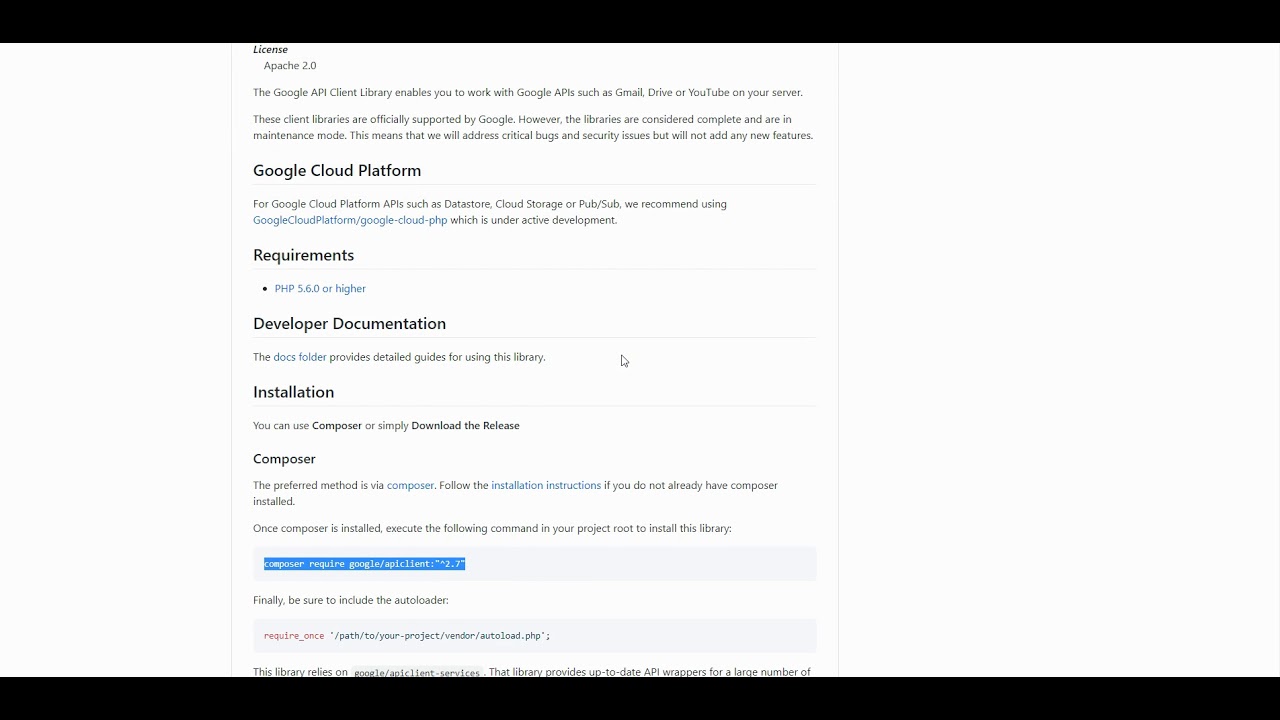
Task: Click the 'Once composer is installed' paragraph
Action: [x=492, y=528]
